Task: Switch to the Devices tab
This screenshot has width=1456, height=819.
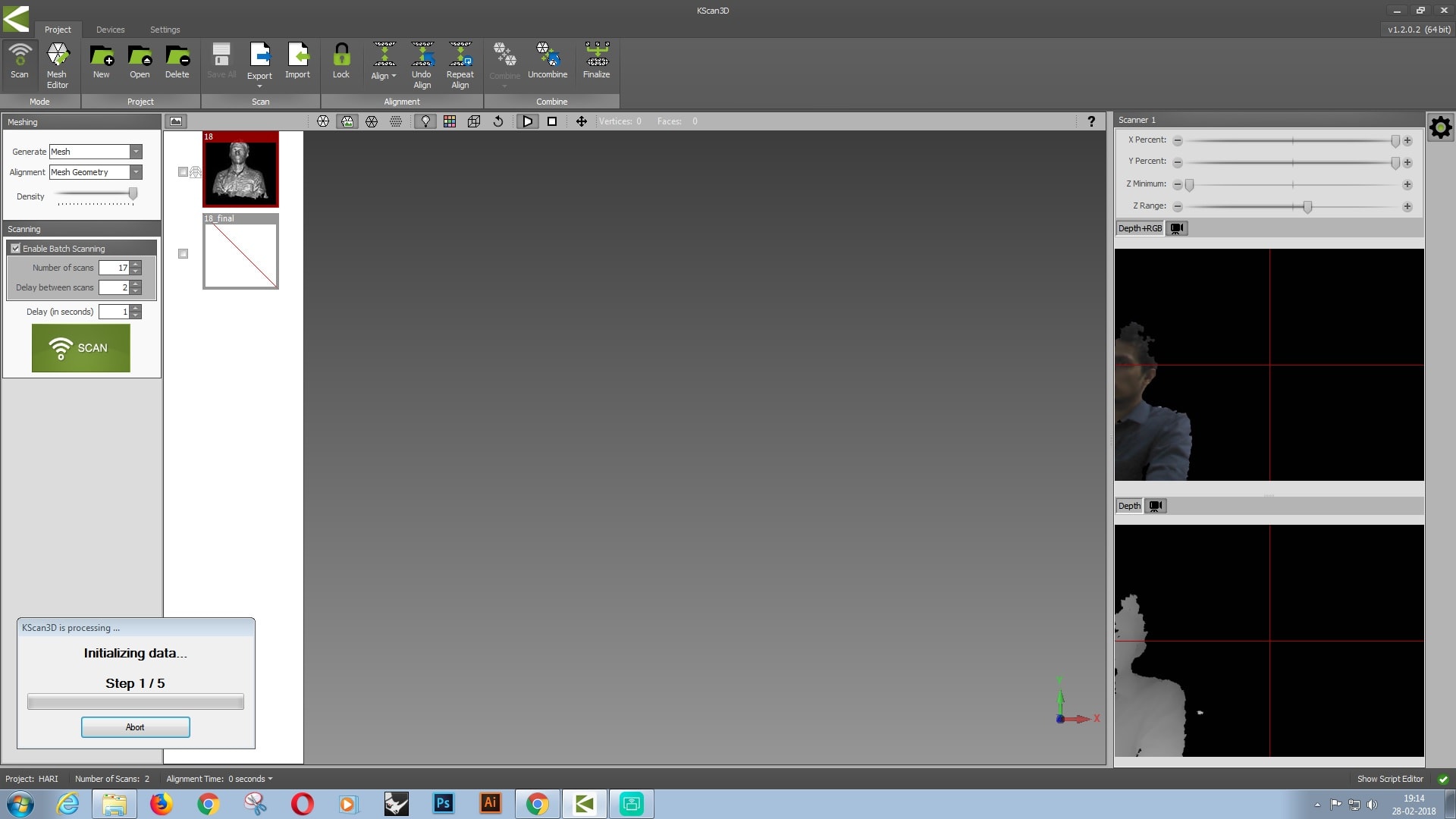Action: point(110,30)
